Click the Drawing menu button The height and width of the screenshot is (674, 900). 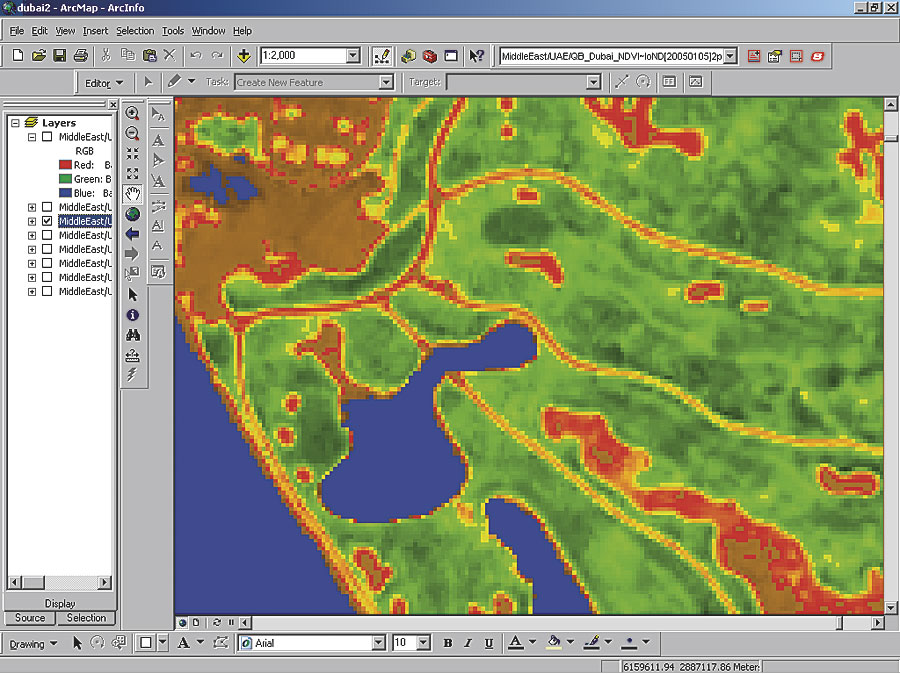(33, 643)
